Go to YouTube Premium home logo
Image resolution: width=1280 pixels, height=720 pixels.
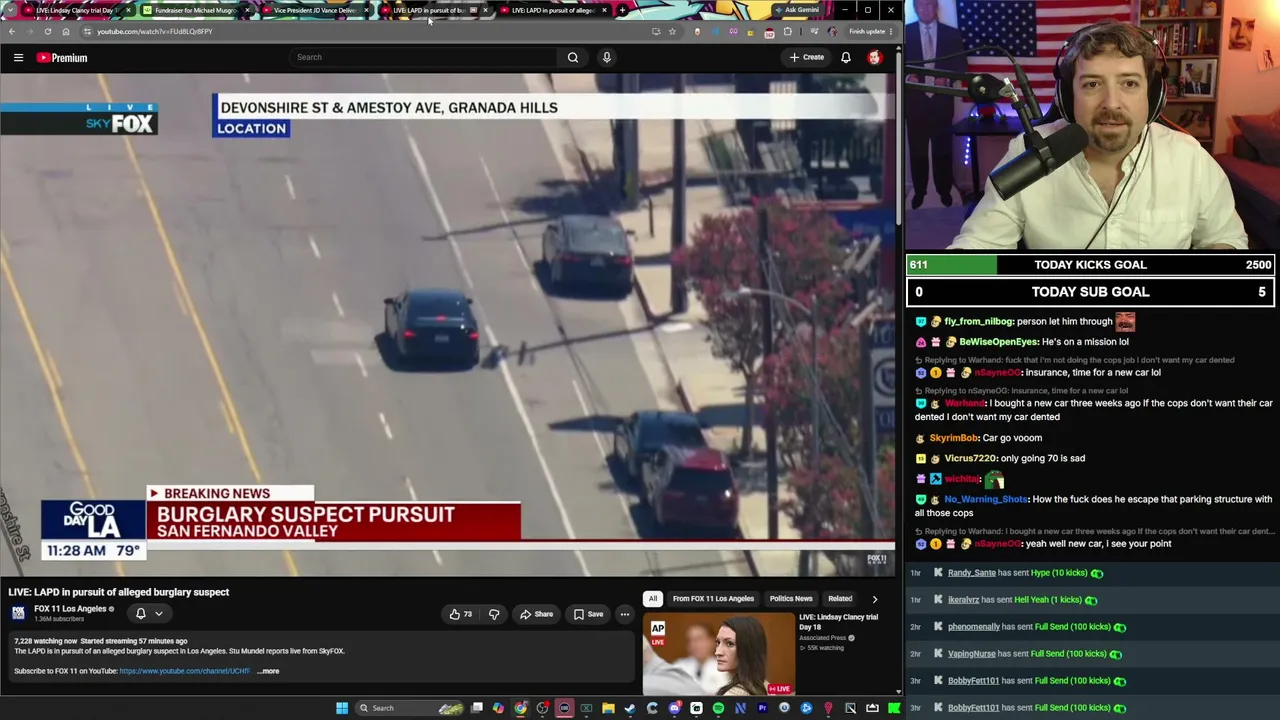coord(62,58)
